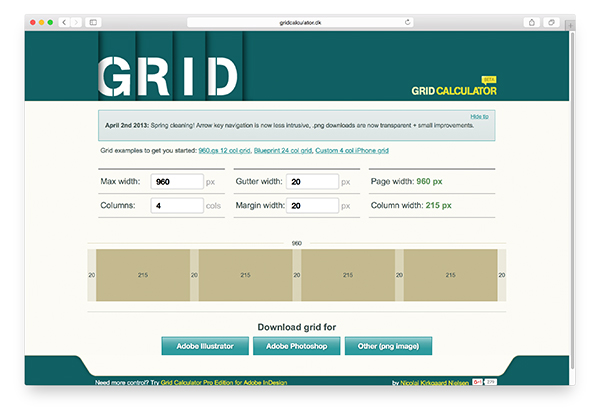
Task: Download grid for Adobe Illustrator
Action: [205, 346]
